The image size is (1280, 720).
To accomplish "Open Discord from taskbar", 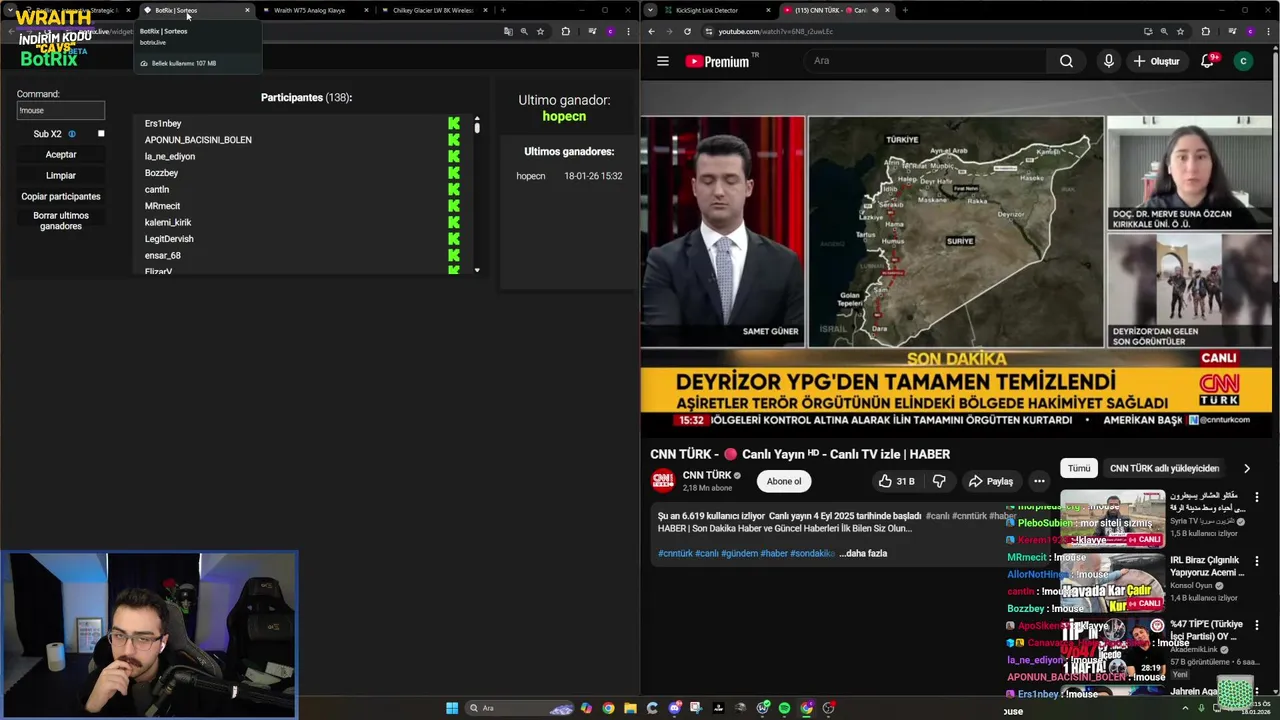I will 675,708.
